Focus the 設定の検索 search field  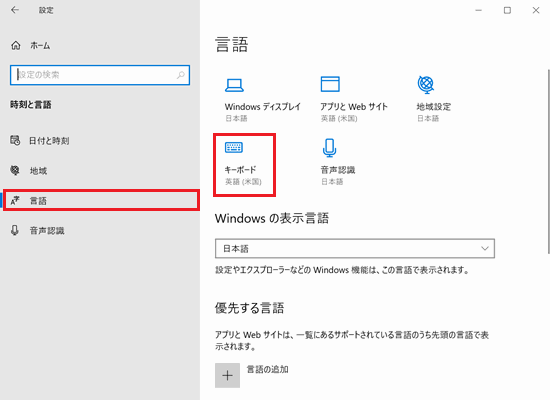[100, 75]
